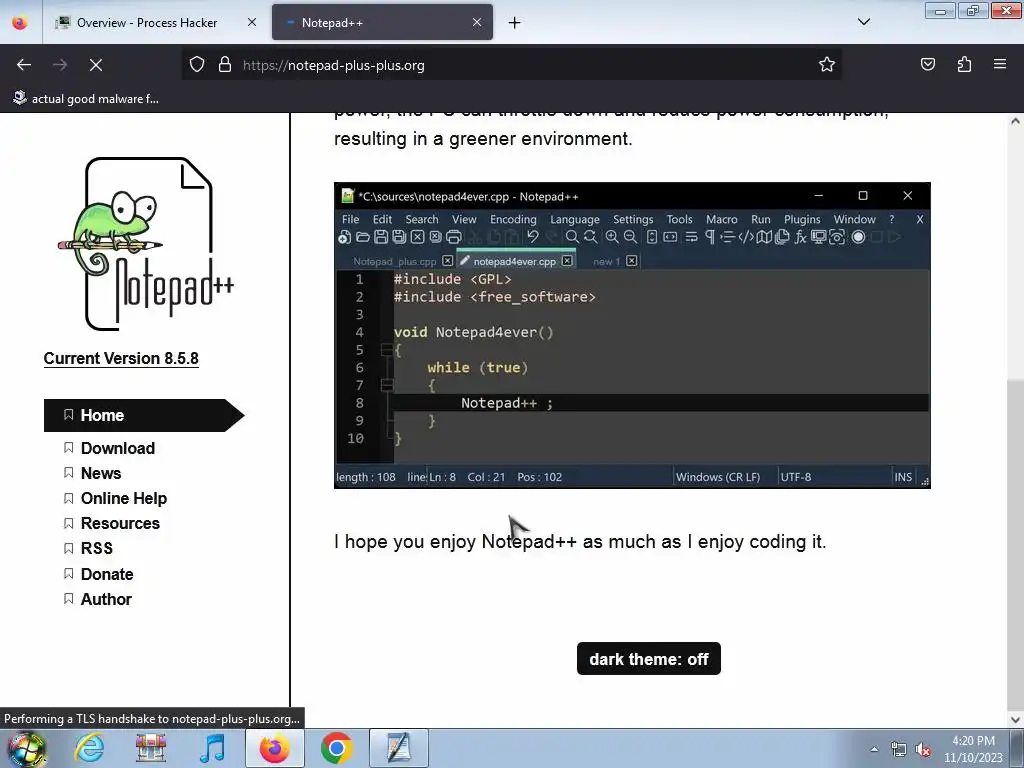Open the music note app on taskbar

(212, 748)
